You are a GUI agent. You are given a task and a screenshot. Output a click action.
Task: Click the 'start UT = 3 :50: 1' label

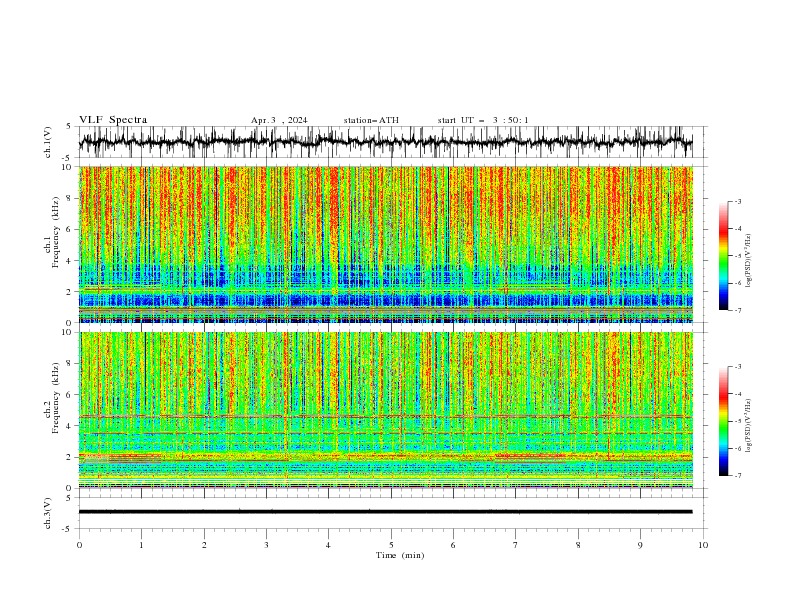[483, 120]
